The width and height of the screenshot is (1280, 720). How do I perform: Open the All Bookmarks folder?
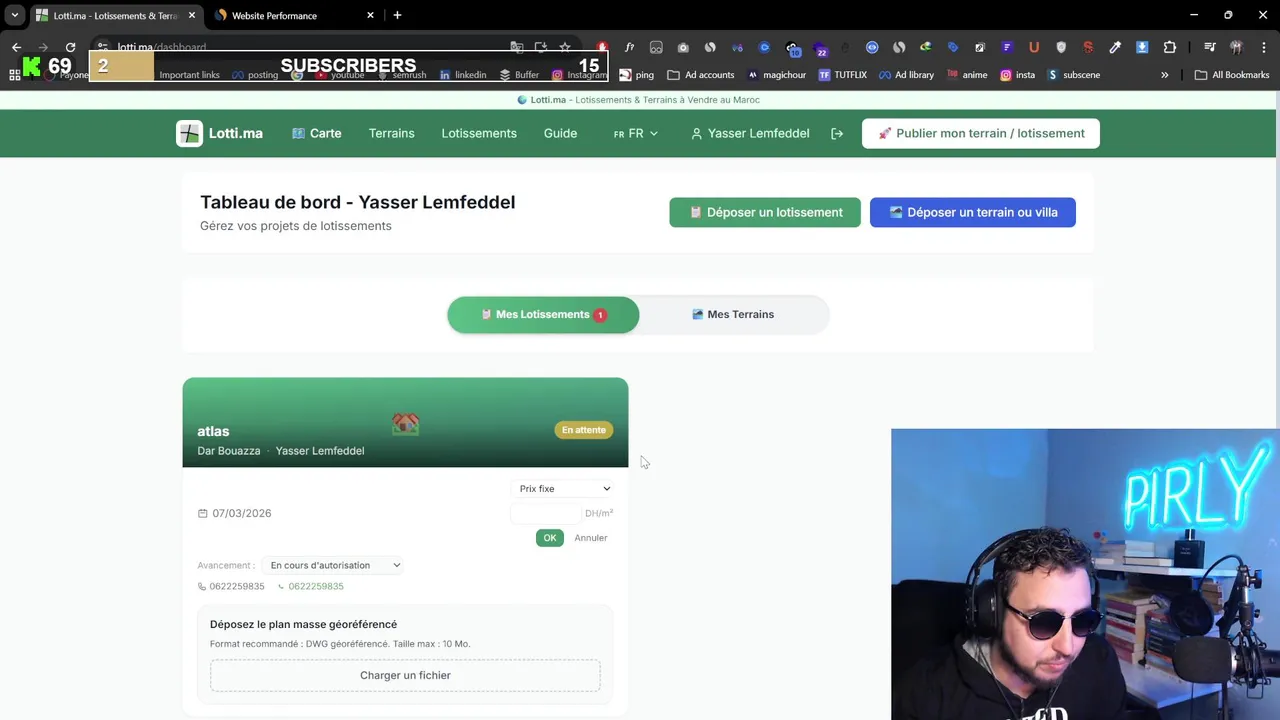[x=1232, y=75]
